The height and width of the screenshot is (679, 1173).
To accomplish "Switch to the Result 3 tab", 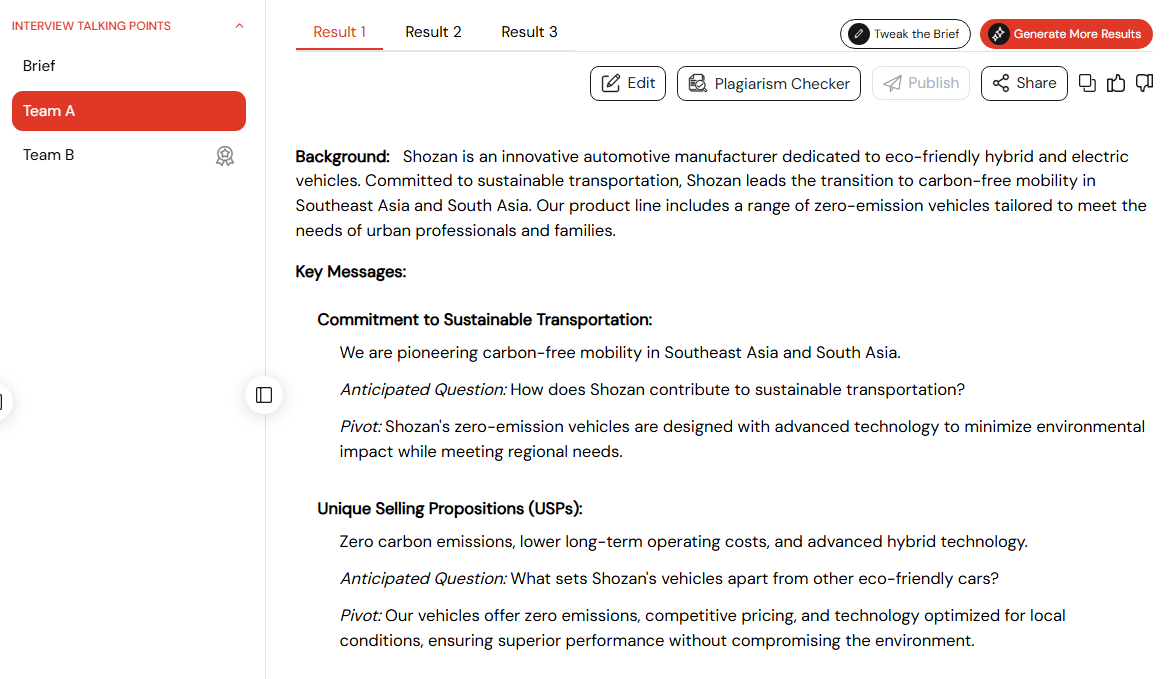I will 529,32.
